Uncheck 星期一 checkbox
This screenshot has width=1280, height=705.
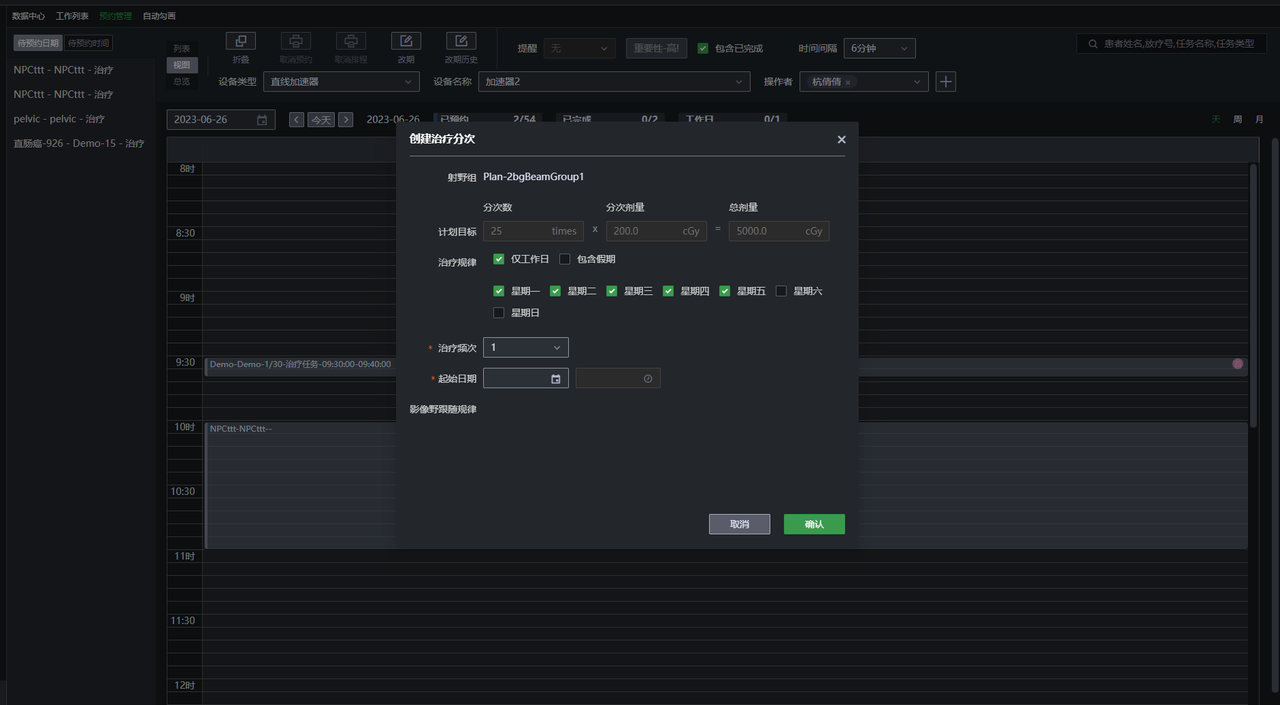tap(499, 291)
